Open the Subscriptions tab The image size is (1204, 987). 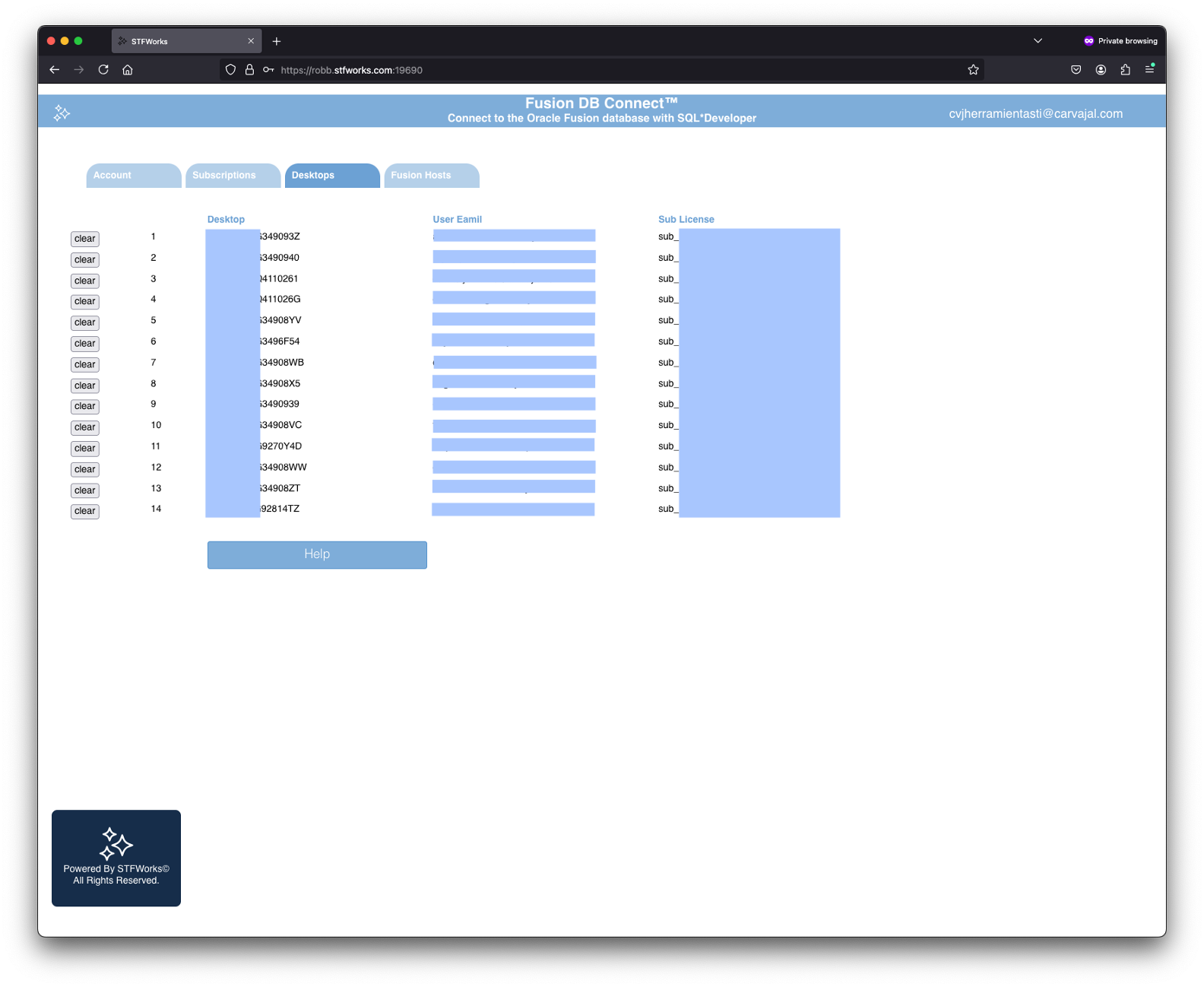pyautogui.click(x=233, y=176)
